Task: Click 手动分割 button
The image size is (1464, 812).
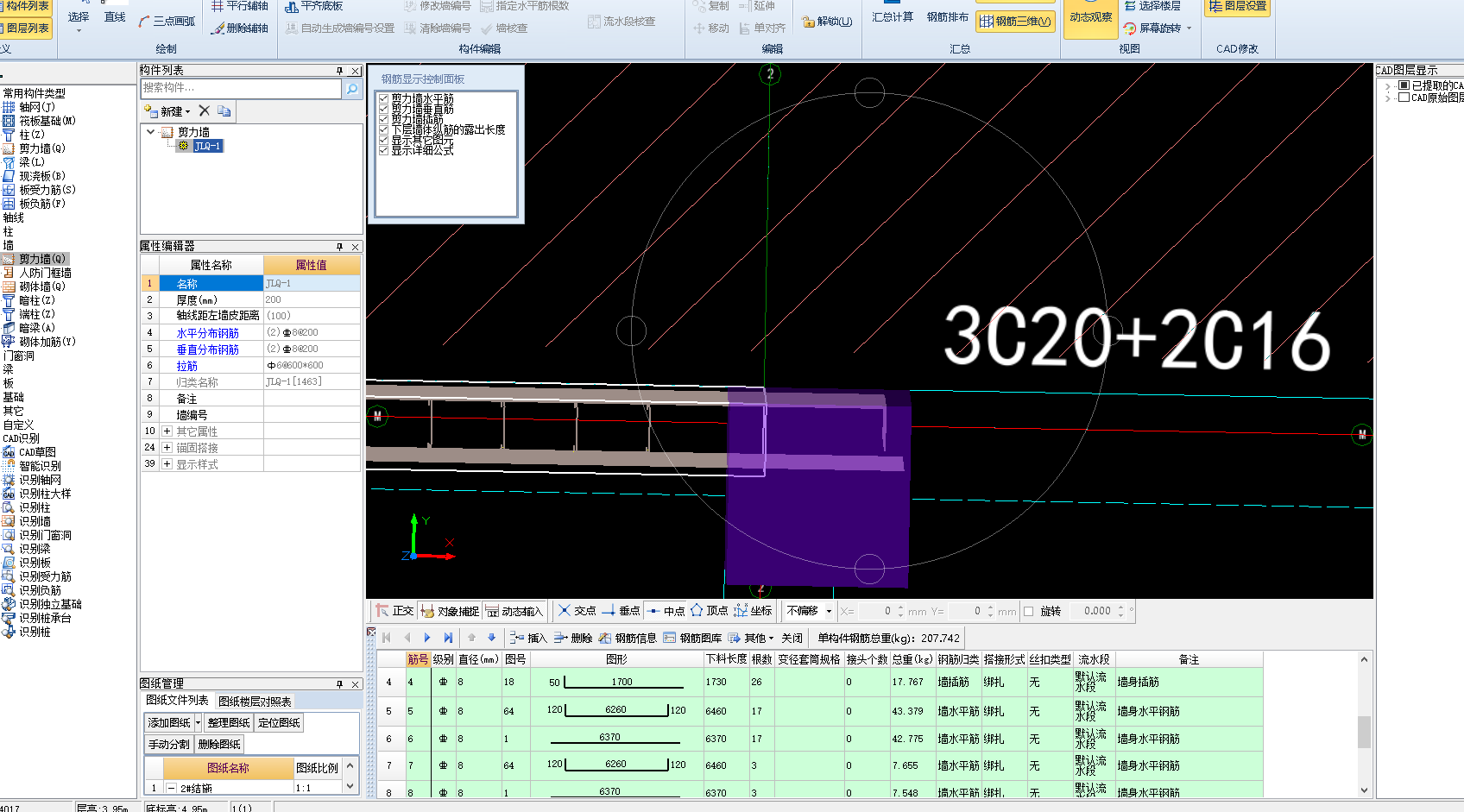Action: [x=168, y=744]
